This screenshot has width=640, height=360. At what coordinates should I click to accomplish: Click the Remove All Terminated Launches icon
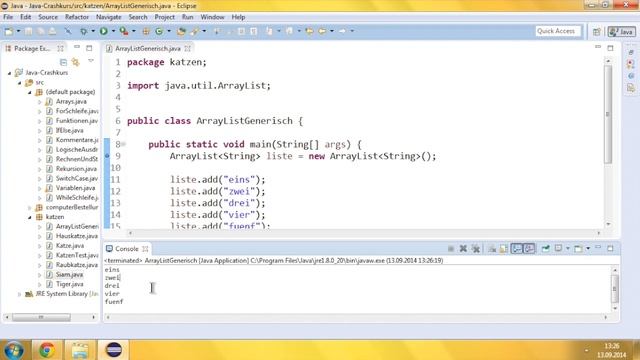(x=476, y=249)
